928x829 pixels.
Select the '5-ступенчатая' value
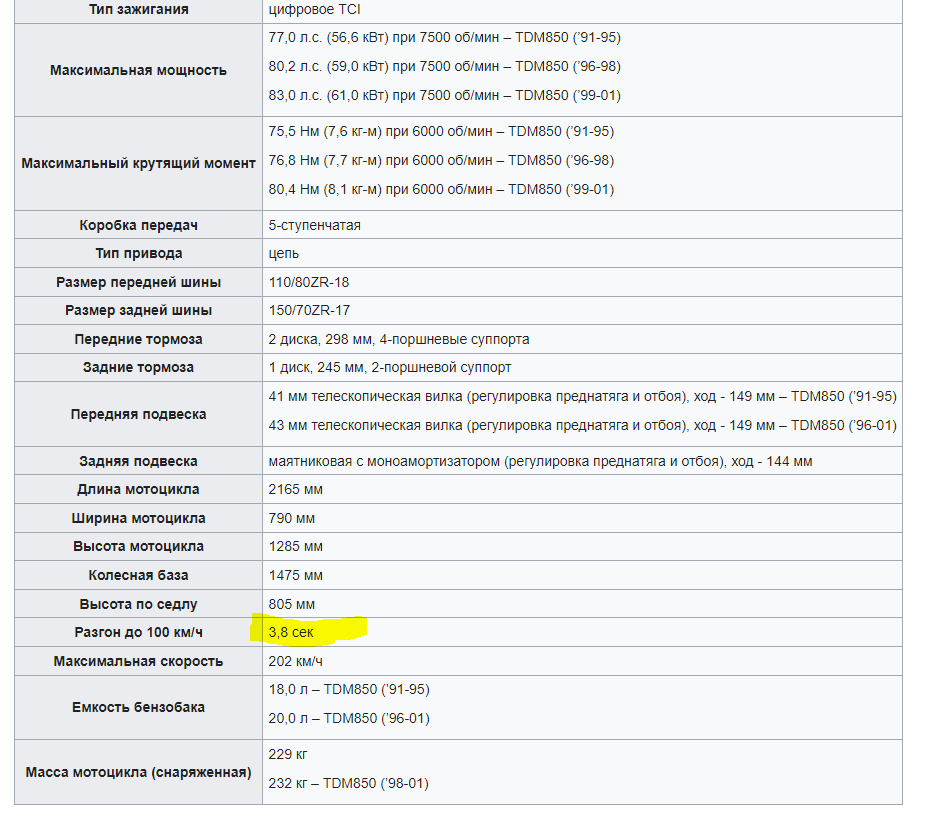coord(314,225)
